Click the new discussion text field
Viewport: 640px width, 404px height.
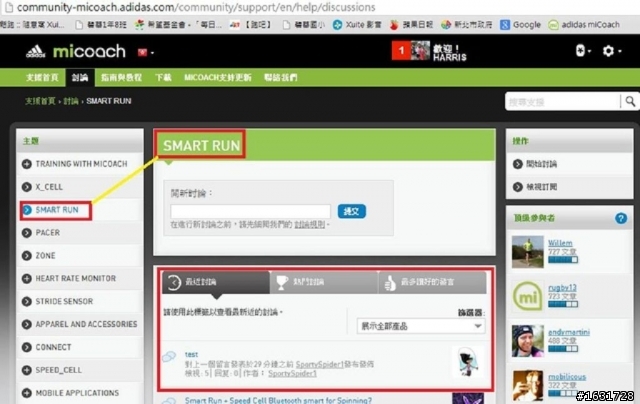(x=250, y=211)
